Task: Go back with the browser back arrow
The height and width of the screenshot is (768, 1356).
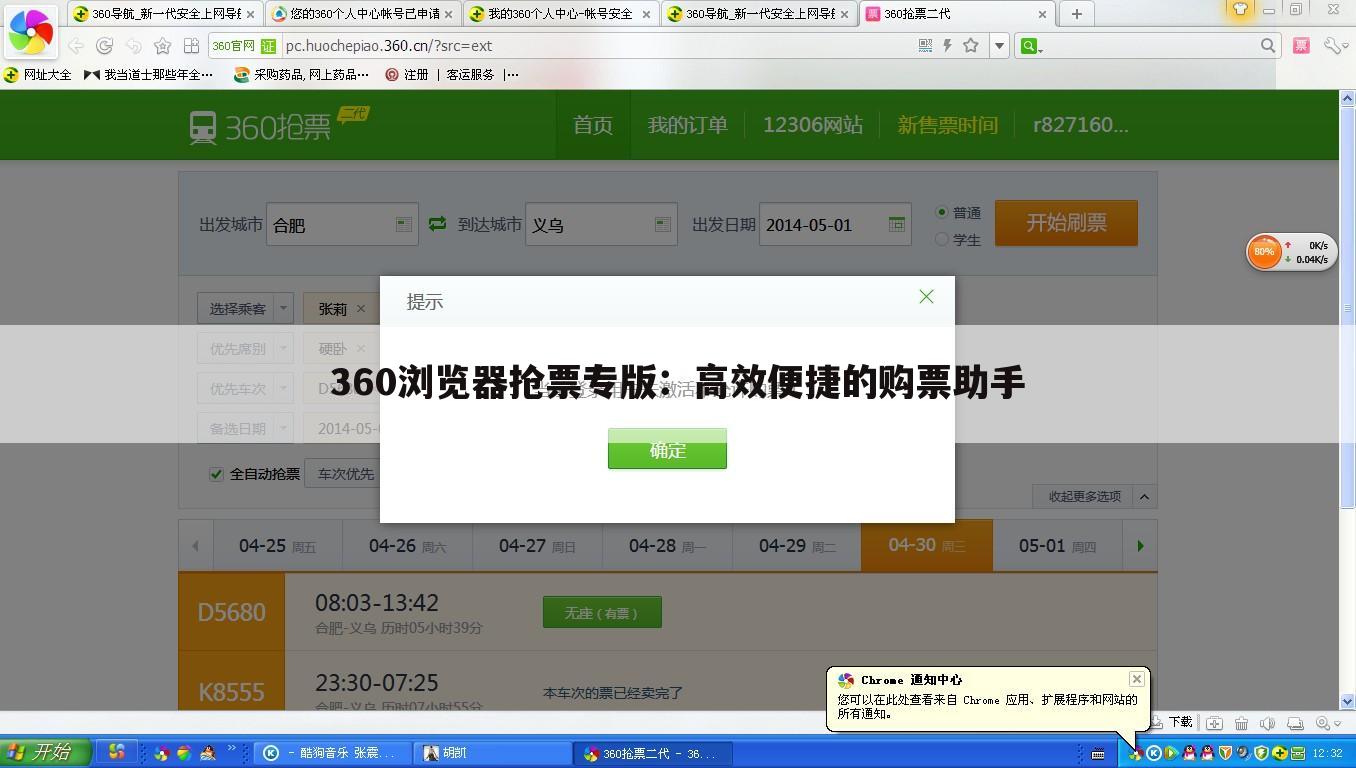Action: coord(76,45)
